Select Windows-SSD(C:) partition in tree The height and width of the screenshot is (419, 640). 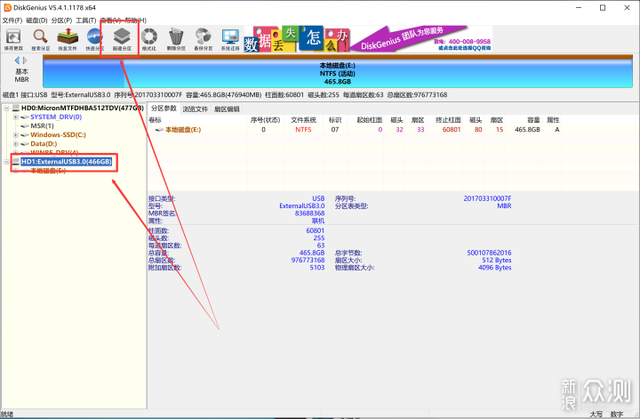(x=58, y=135)
